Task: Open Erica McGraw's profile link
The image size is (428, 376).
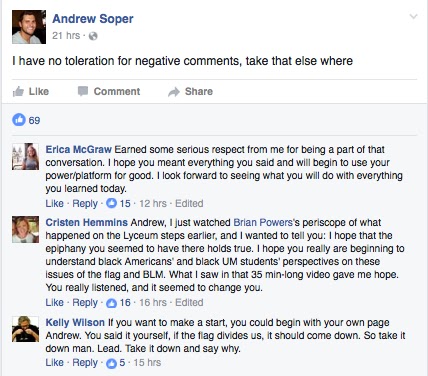Action: pyautogui.click(x=78, y=149)
